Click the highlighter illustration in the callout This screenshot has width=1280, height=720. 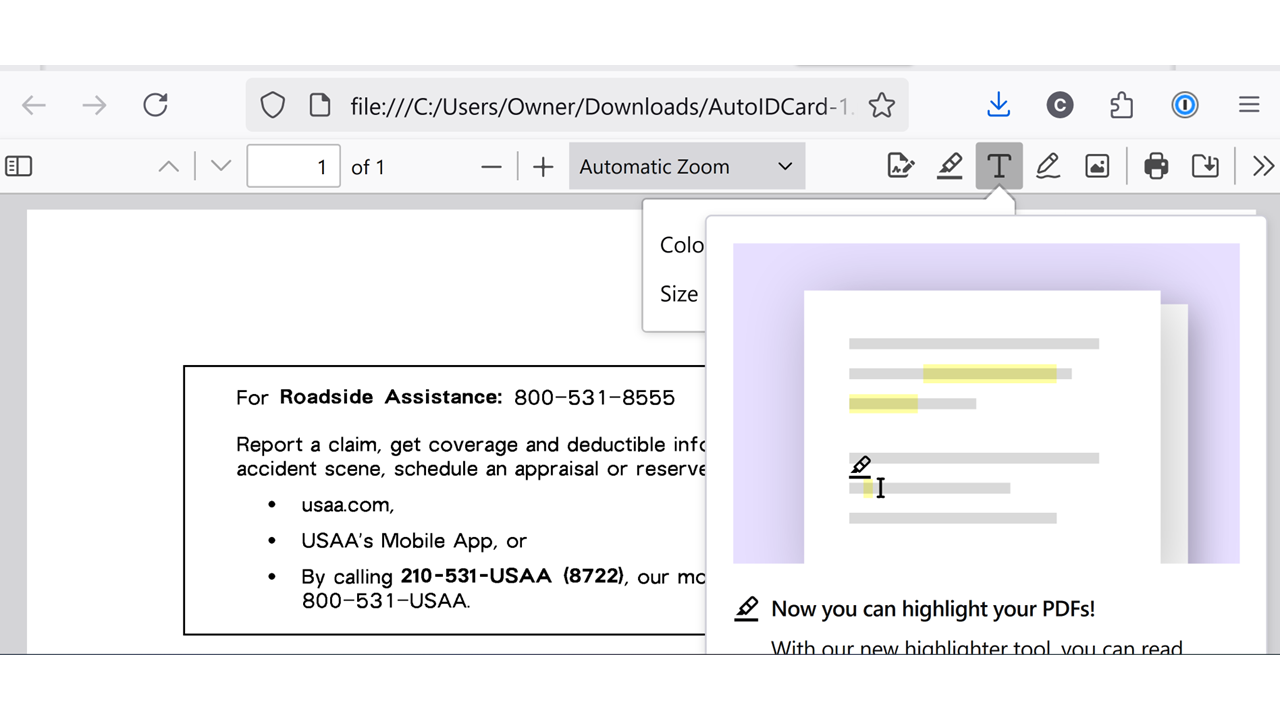point(986,404)
